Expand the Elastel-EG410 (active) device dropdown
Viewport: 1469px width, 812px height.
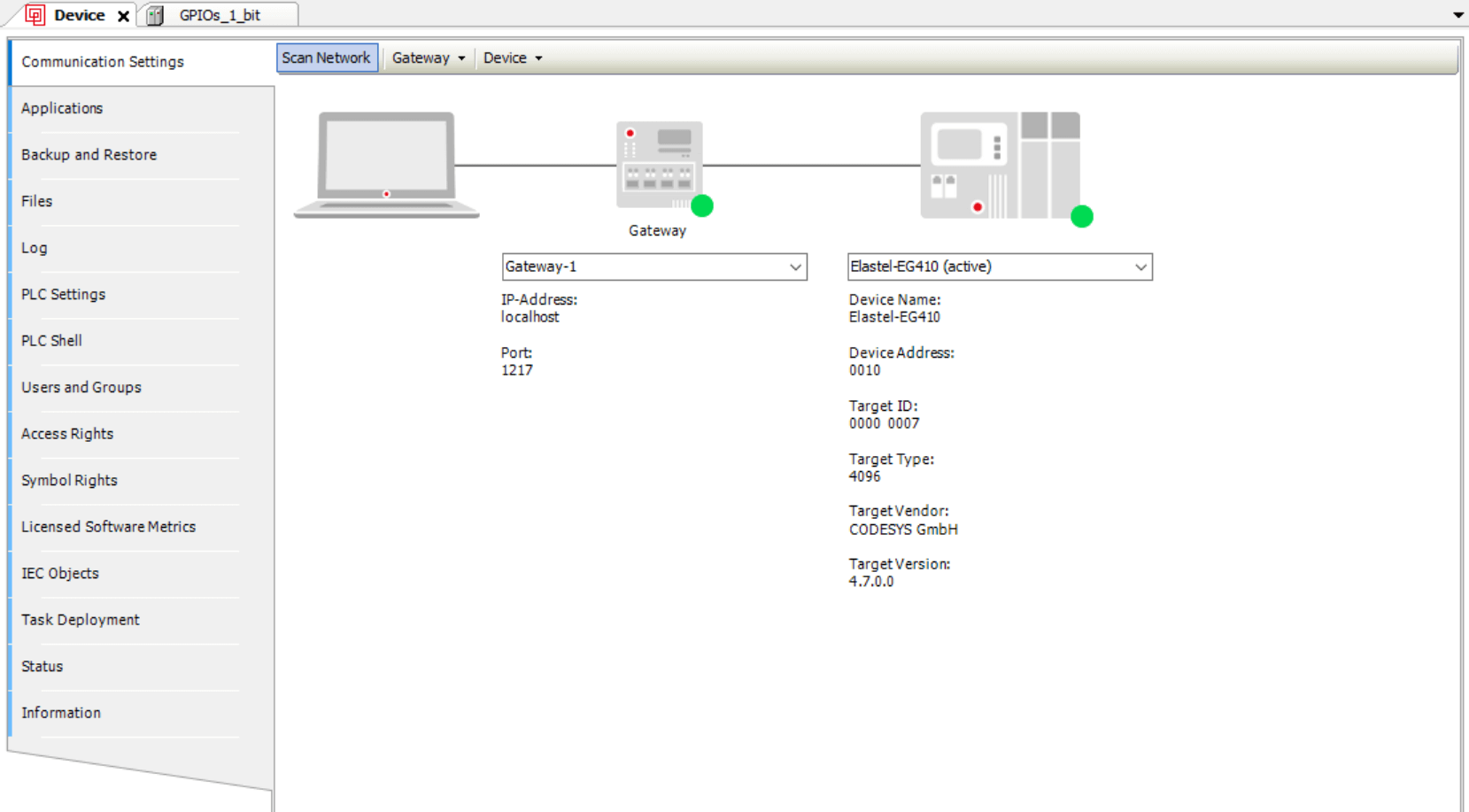pyautogui.click(x=1140, y=267)
